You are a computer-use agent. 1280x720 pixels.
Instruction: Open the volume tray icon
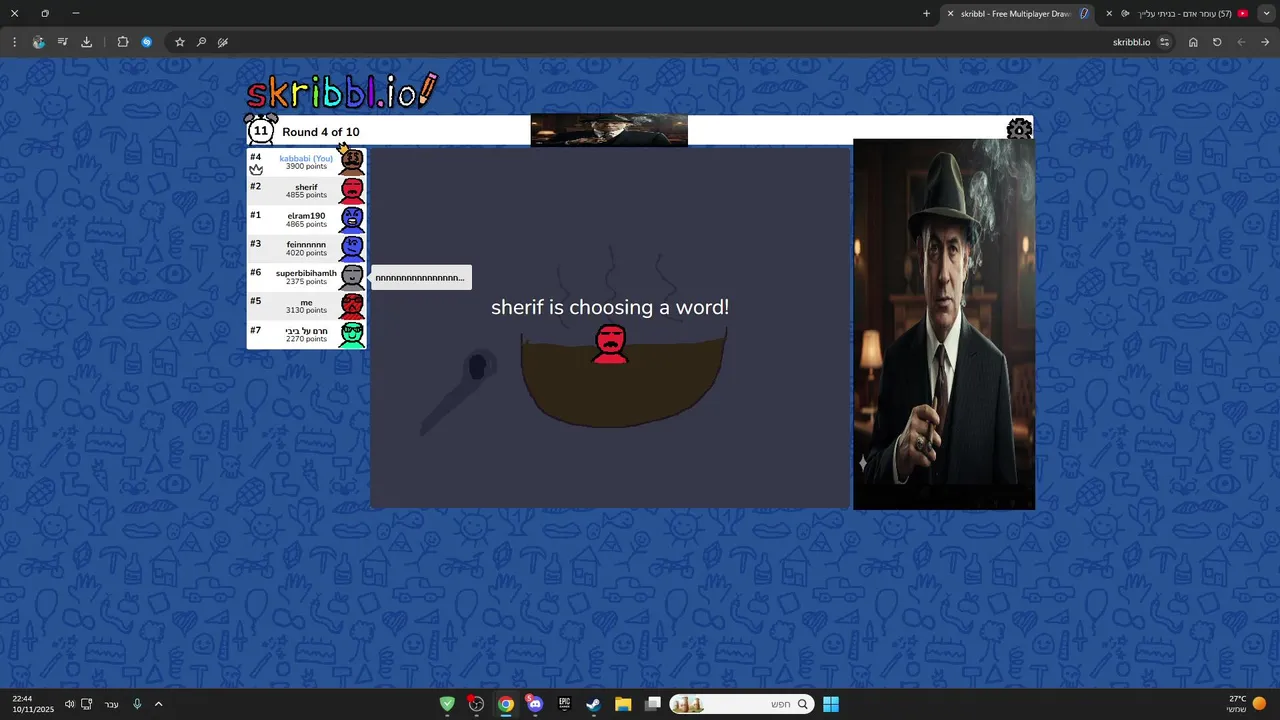[69, 704]
